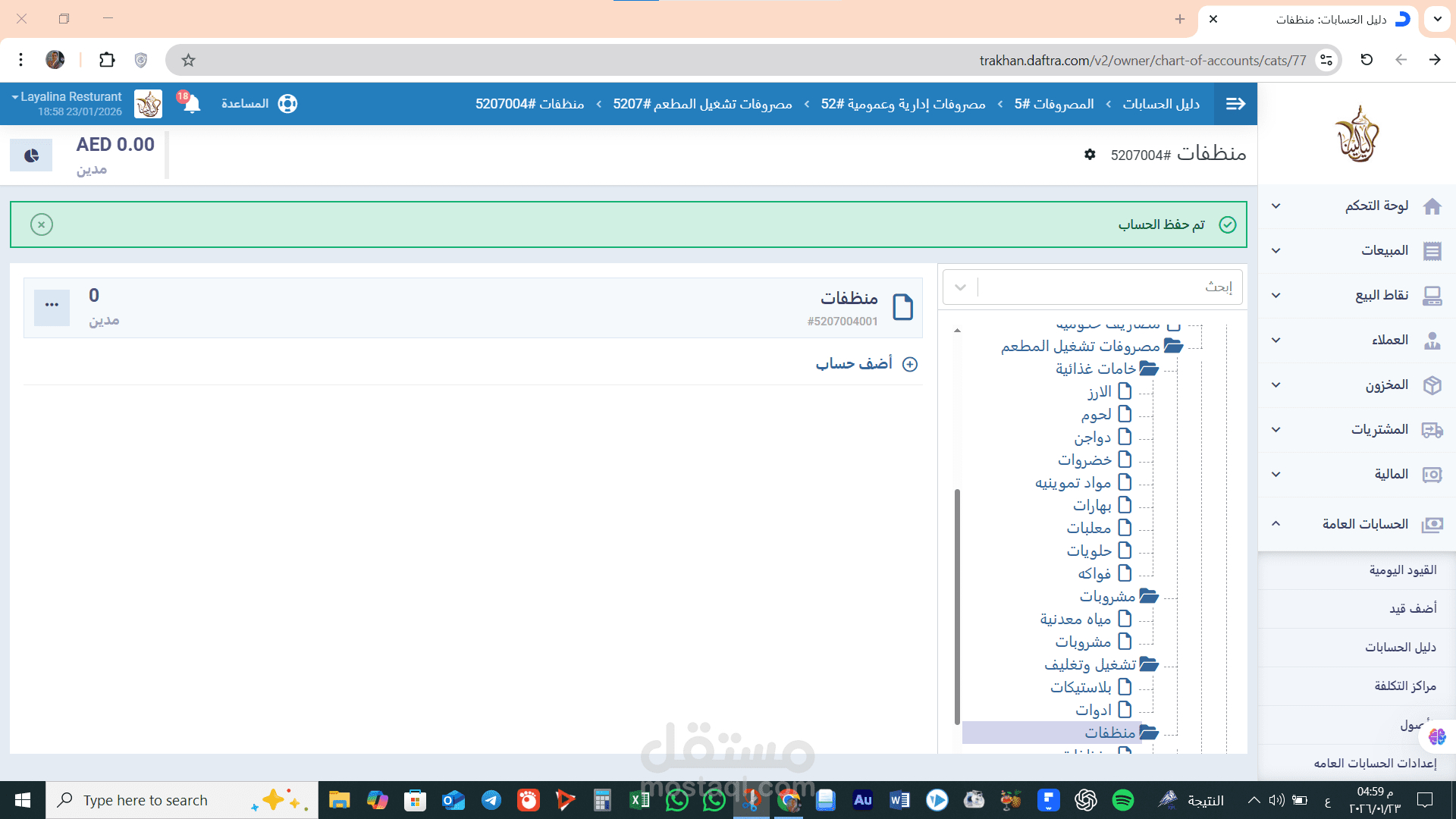Click the المساعدة help icon
Screen dimensions: 1456x819
click(287, 104)
